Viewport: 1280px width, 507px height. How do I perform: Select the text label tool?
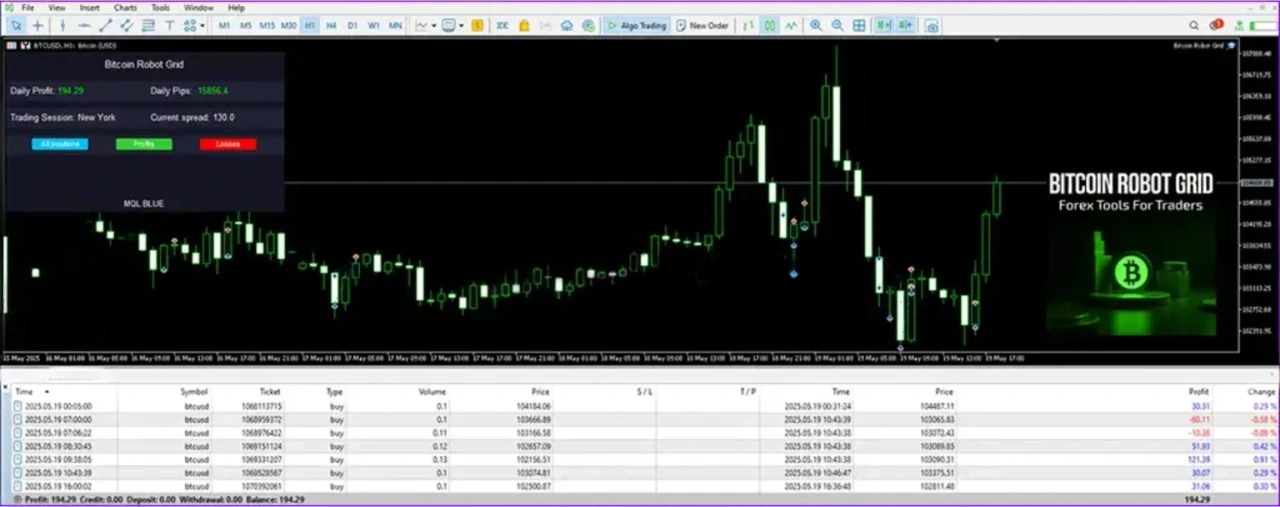170,26
